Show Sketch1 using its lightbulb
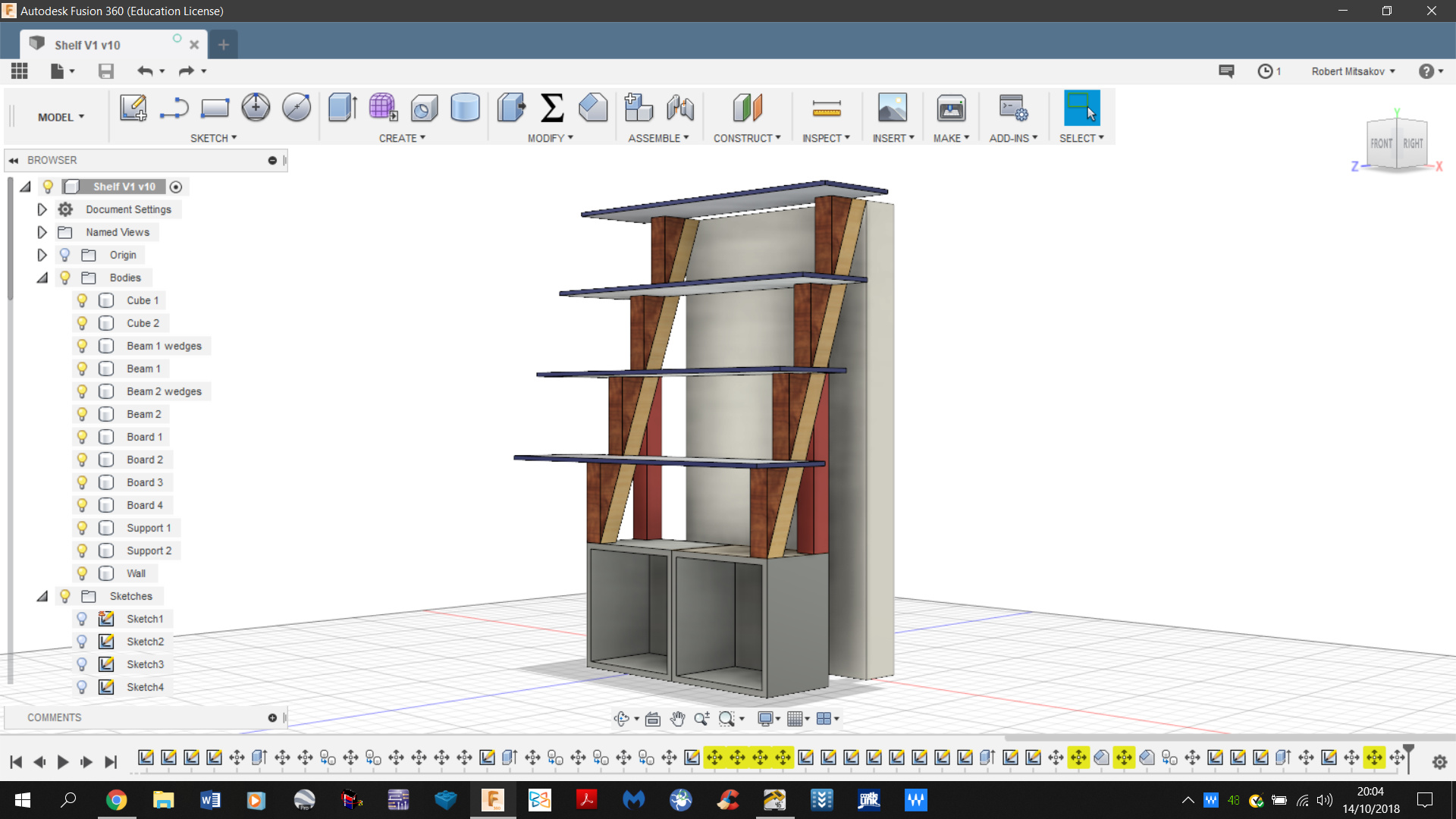 point(82,619)
